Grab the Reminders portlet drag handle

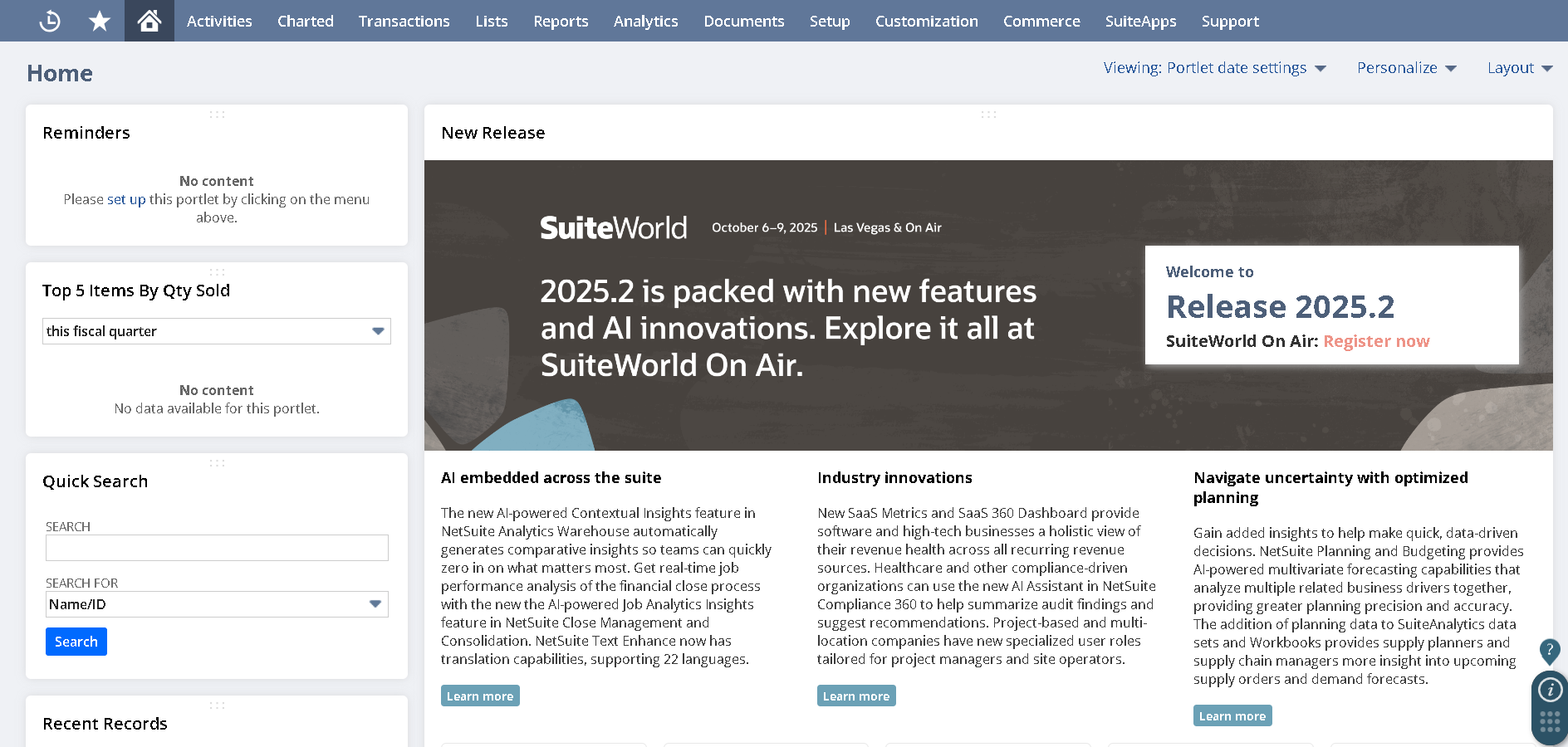[217, 115]
